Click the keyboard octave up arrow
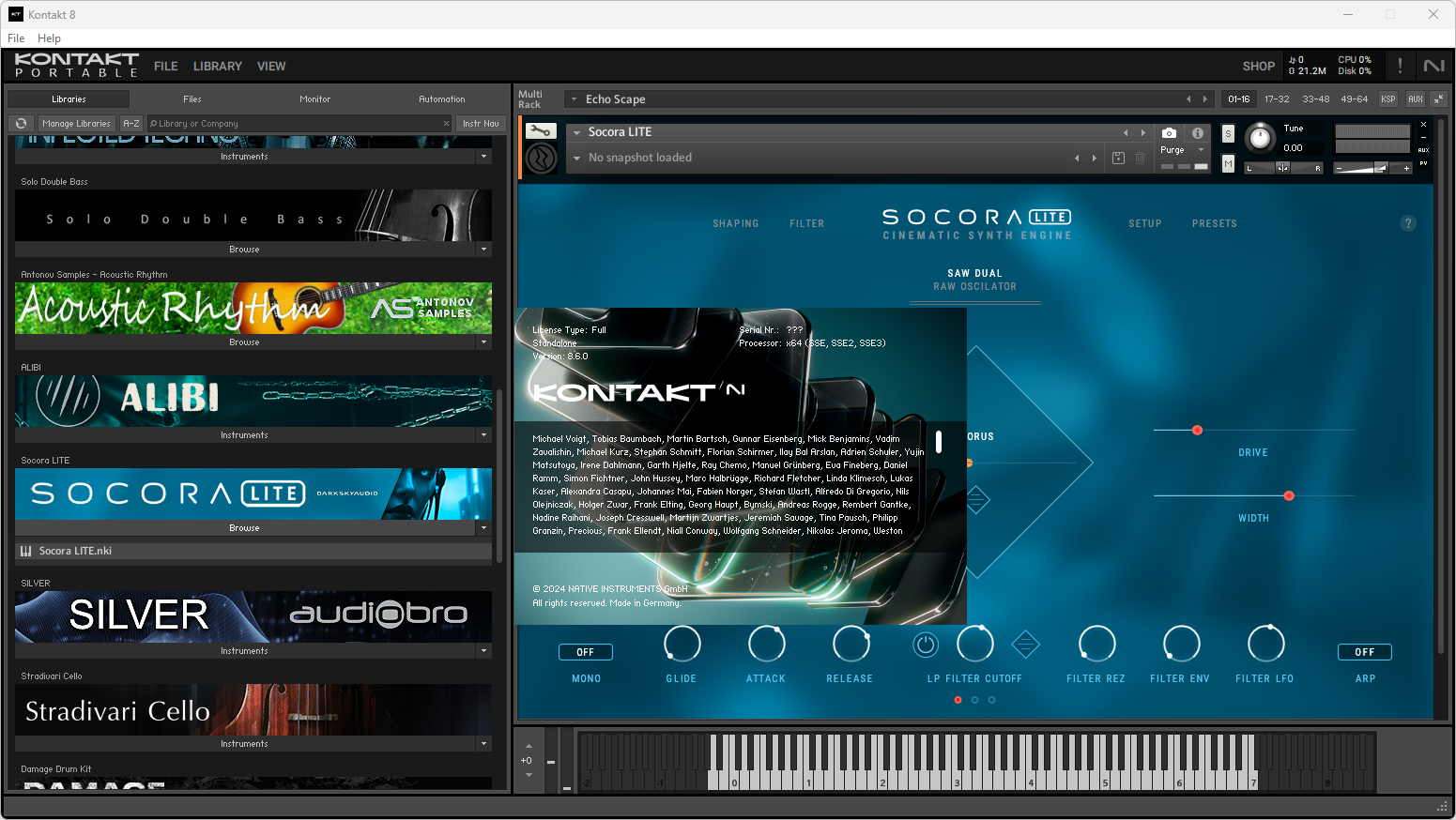 coord(529,747)
